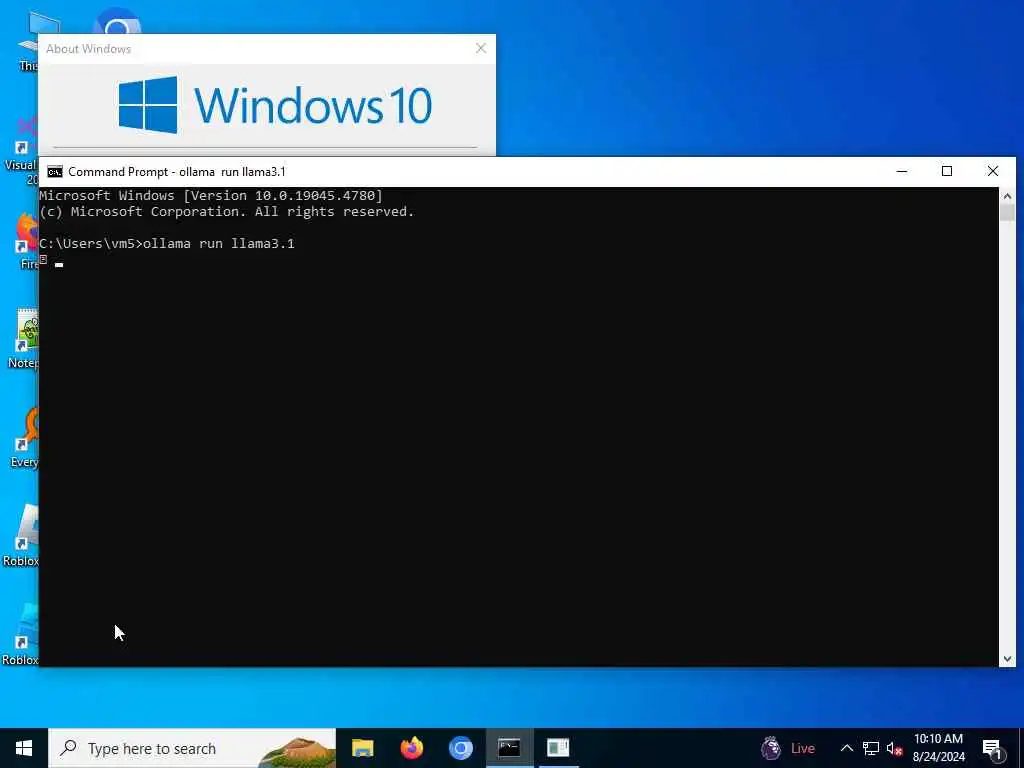Launch Firefox from the taskbar
Screen dimensions: 1024x768
coord(411,748)
